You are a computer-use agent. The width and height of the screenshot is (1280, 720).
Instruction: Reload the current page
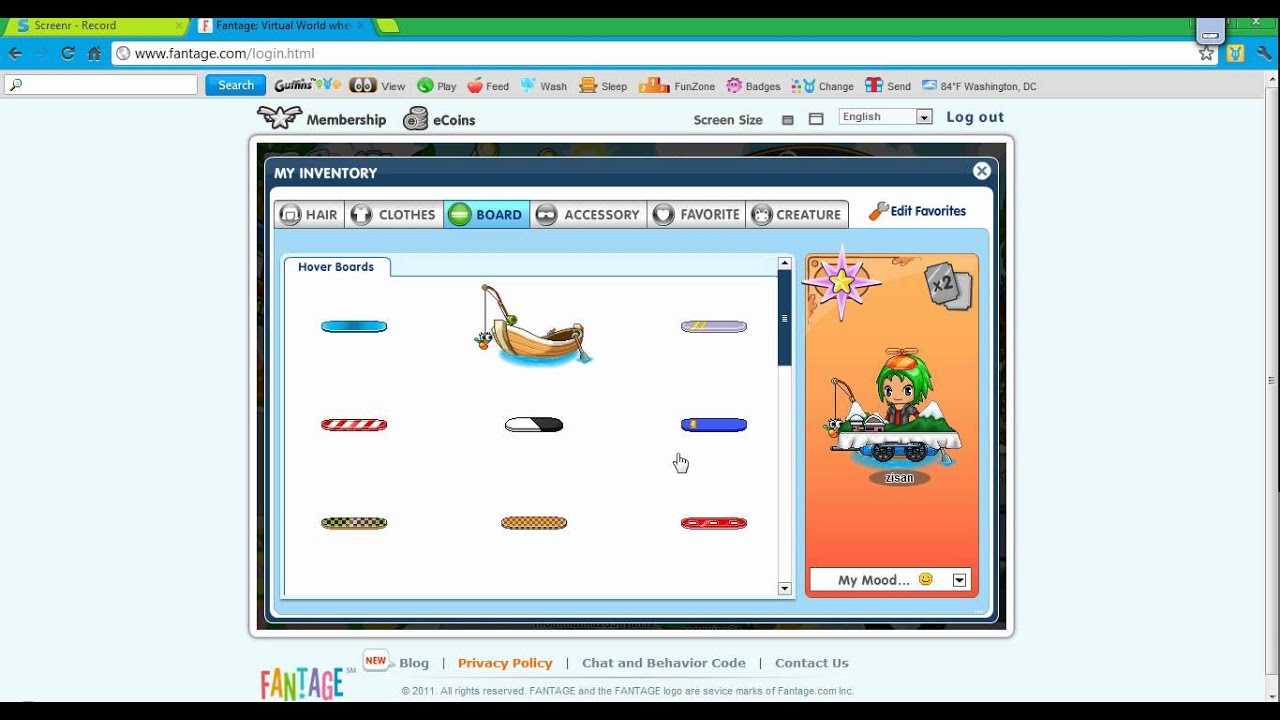pyautogui.click(x=68, y=53)
